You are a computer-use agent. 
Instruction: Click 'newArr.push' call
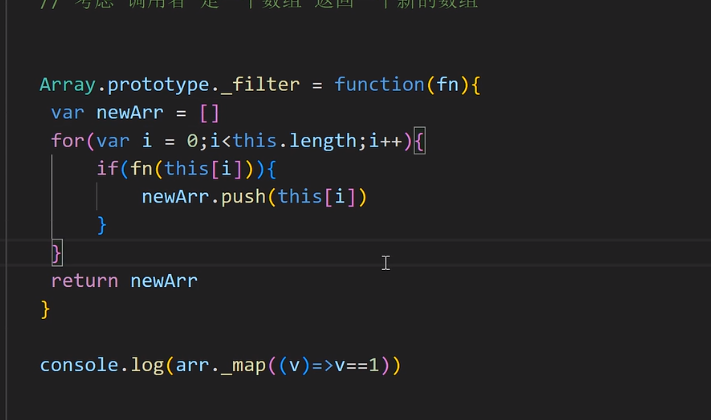(204, 197)
